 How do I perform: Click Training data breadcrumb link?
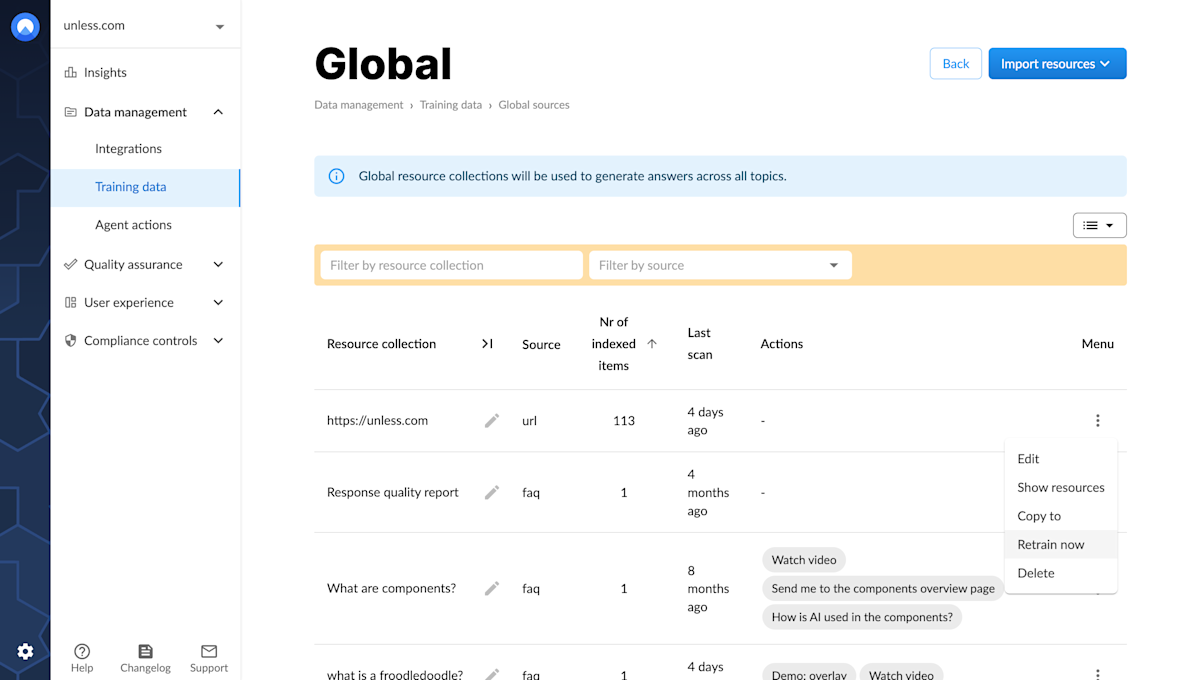451,105
